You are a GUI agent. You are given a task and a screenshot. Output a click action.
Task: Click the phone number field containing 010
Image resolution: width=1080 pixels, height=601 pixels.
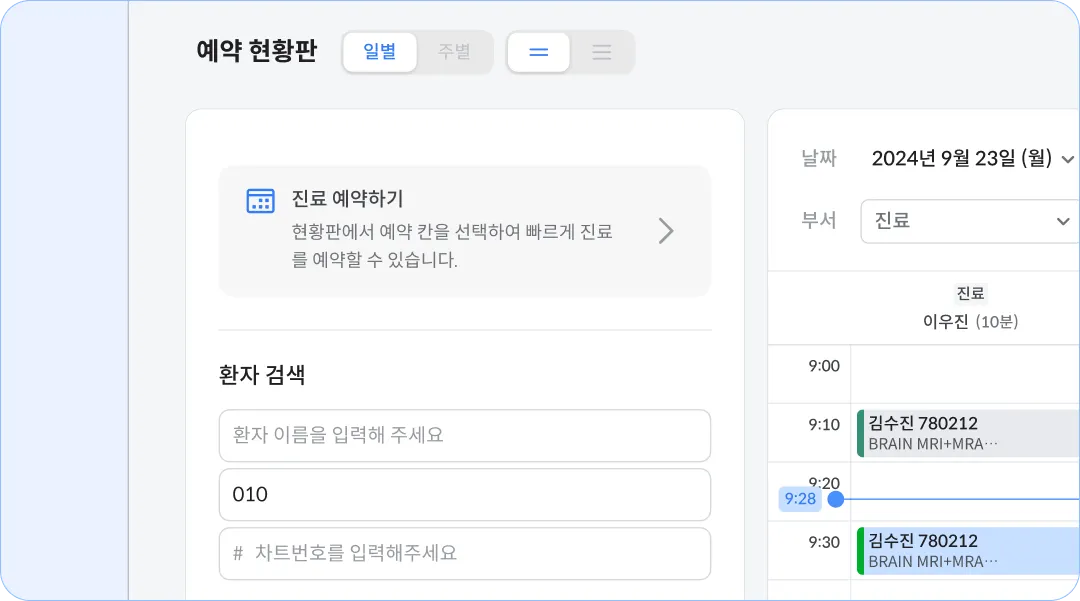tap(464, 494)
